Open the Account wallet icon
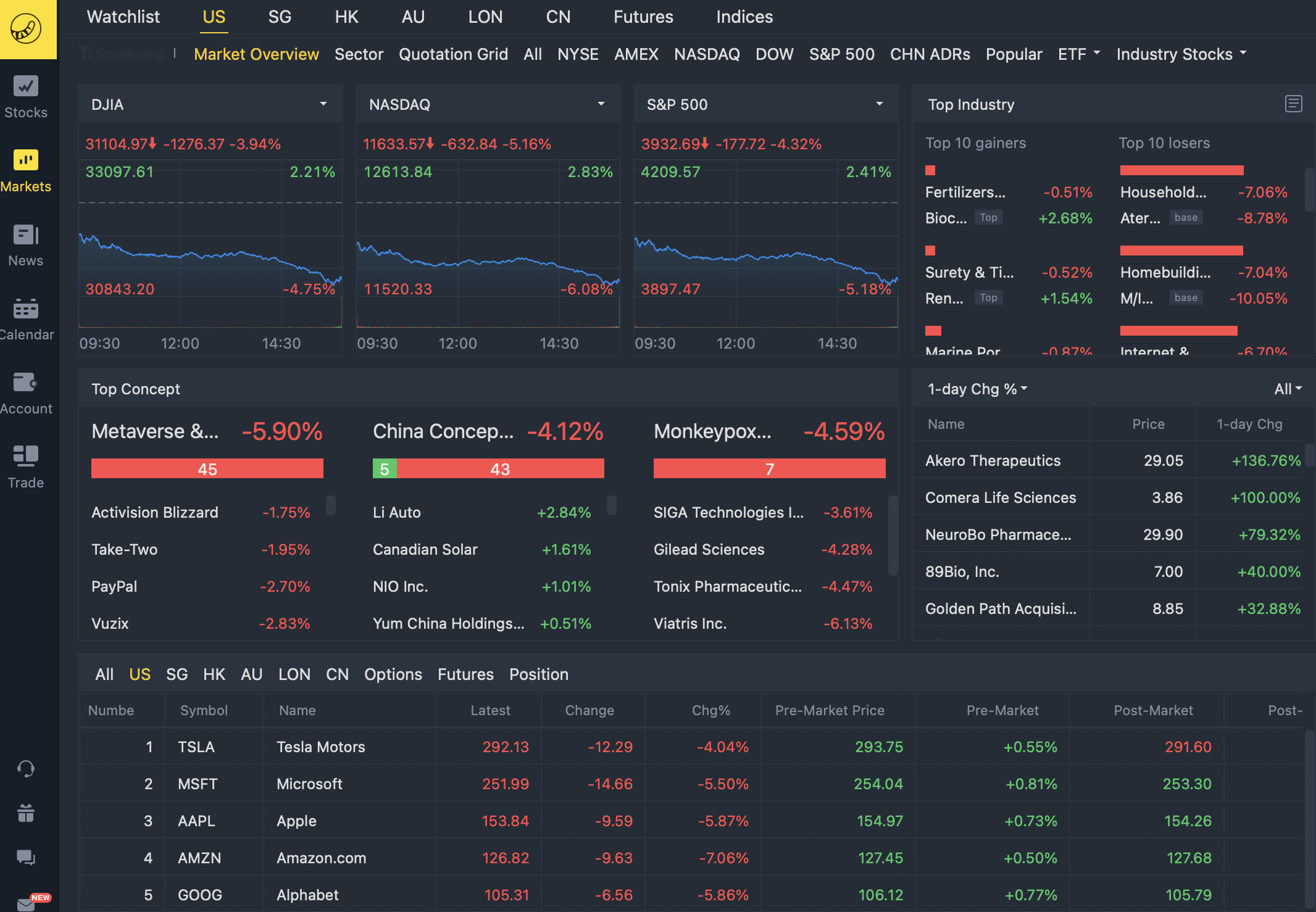Screen dimensions: 1316x912 [26, 383]
